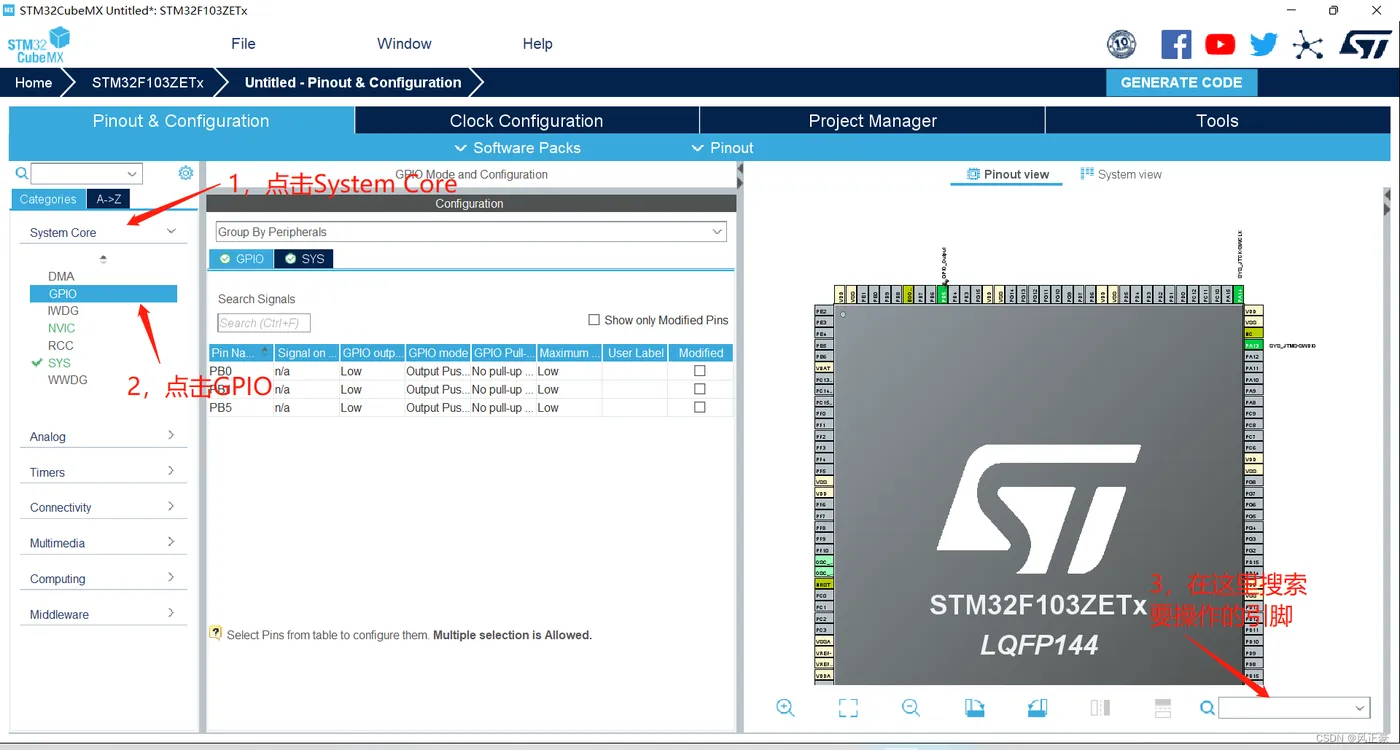Click the vertical flip chip icon
The width and height of the screenshot is (1400, 750).
1100,708
